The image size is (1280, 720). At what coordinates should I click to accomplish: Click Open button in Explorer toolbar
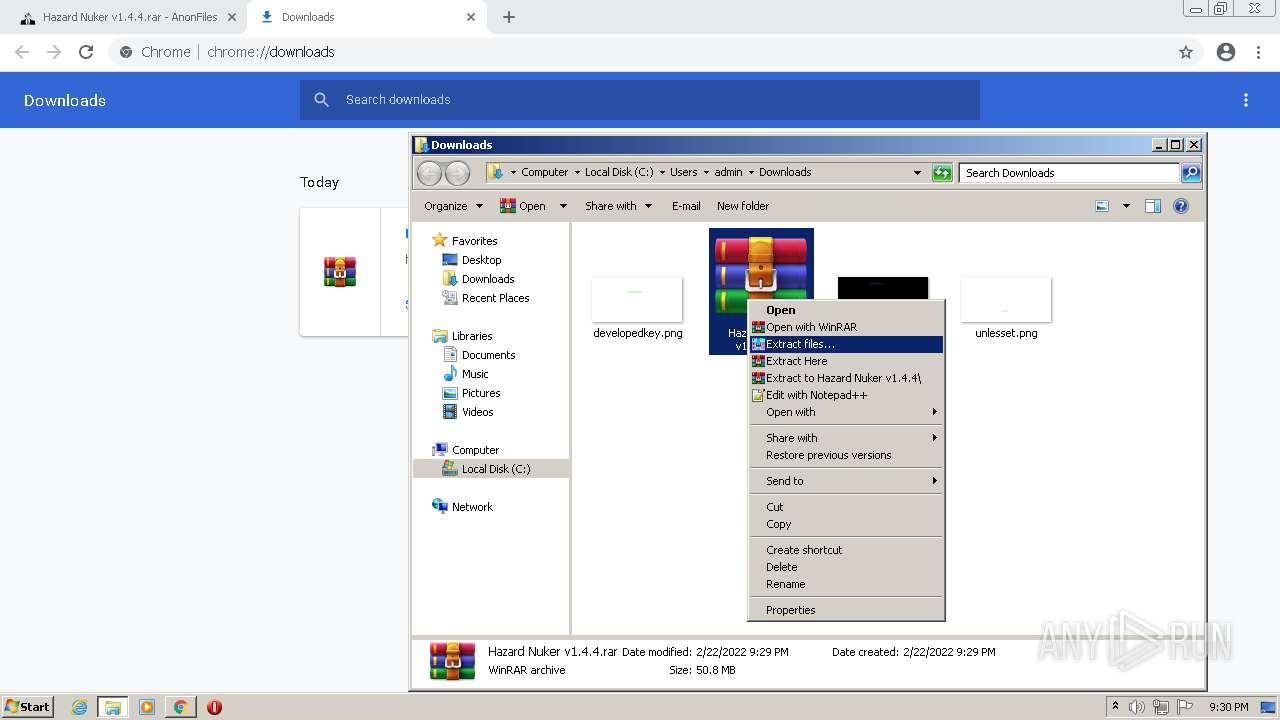pos(522,206)
